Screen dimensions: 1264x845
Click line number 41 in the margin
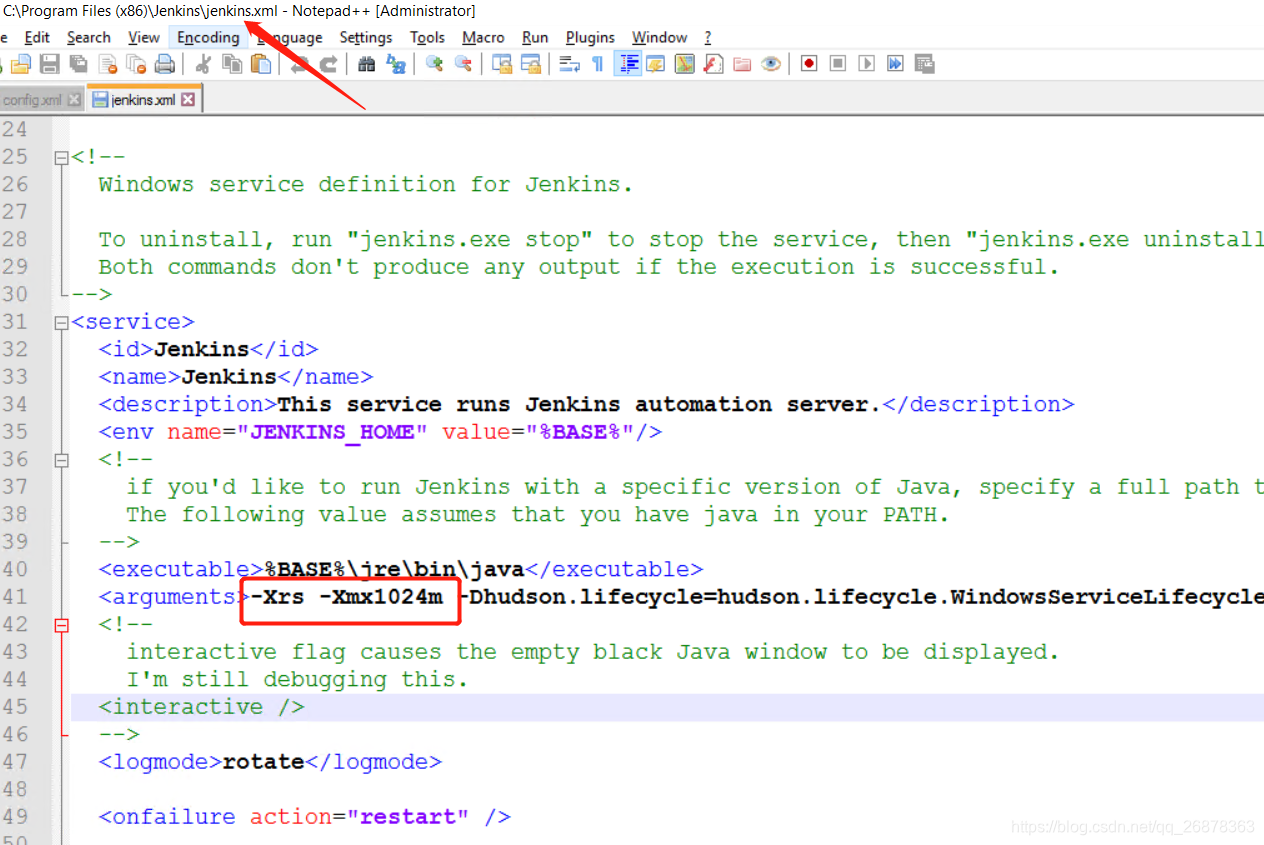[x=15, y=597]
